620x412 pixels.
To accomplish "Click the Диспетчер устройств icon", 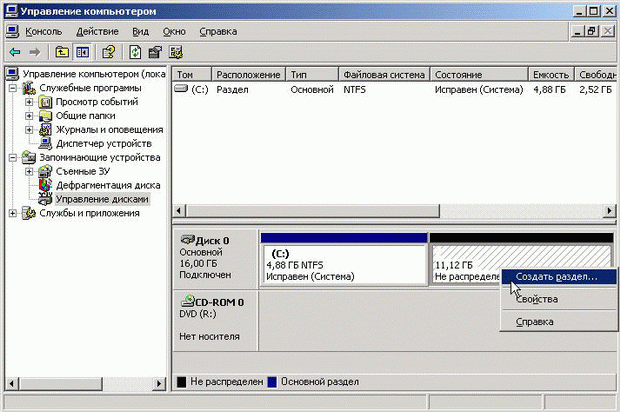I will (45, 144).
